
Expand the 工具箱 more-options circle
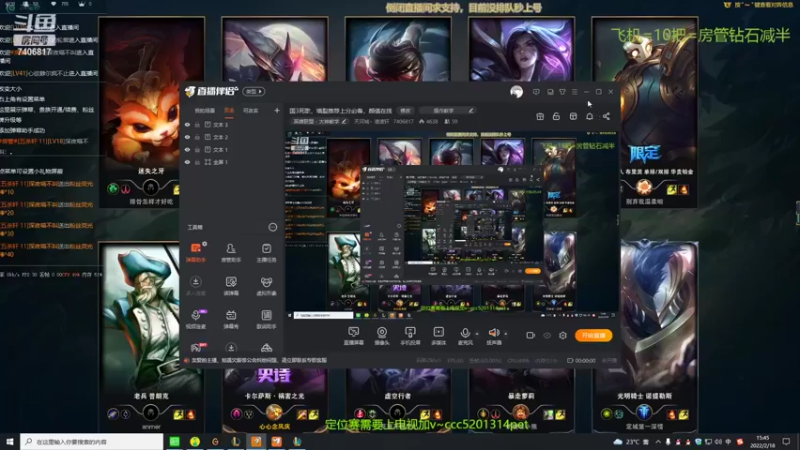(273, 227)
